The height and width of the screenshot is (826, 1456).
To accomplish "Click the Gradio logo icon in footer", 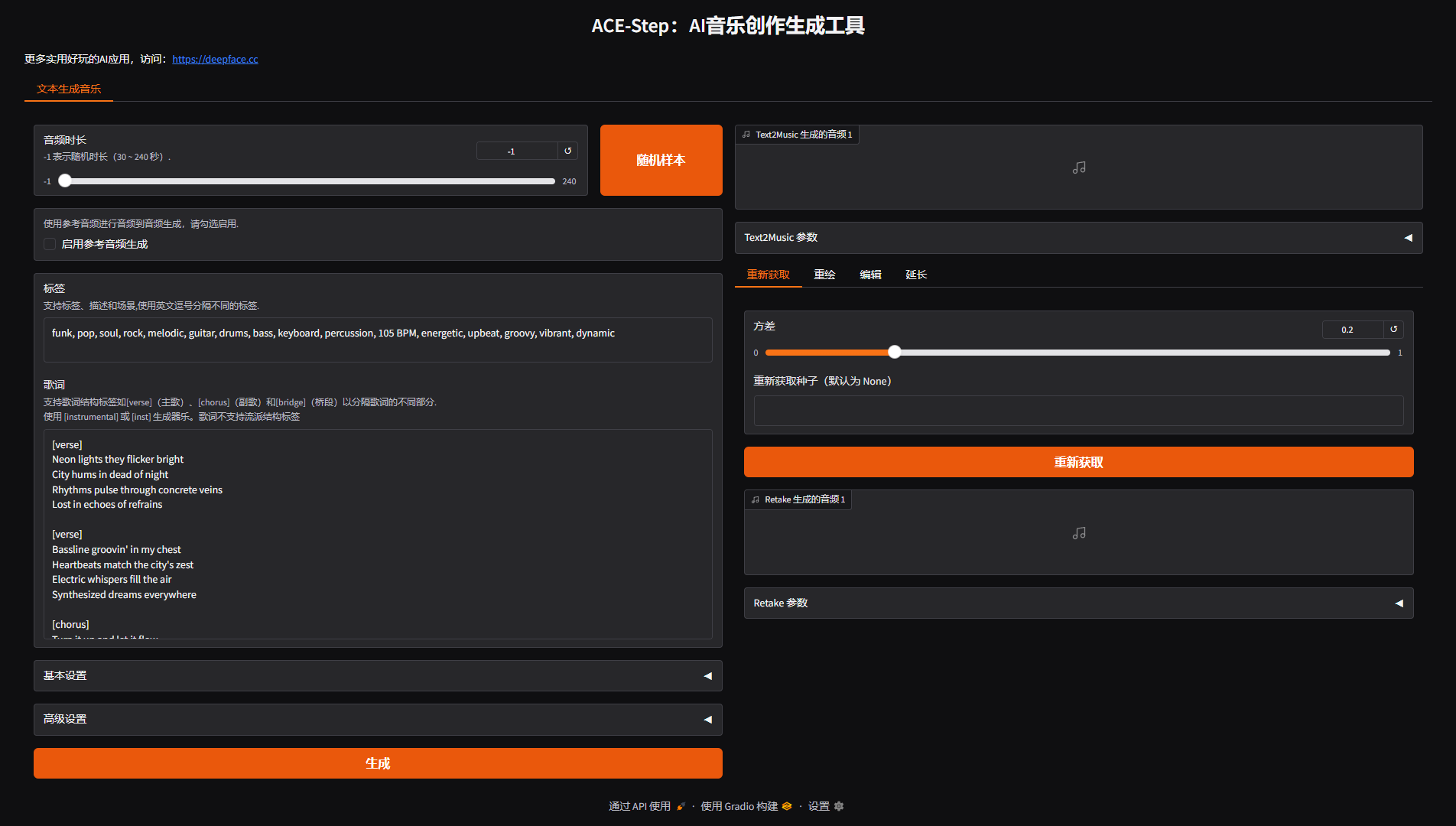I will (787, 806).
